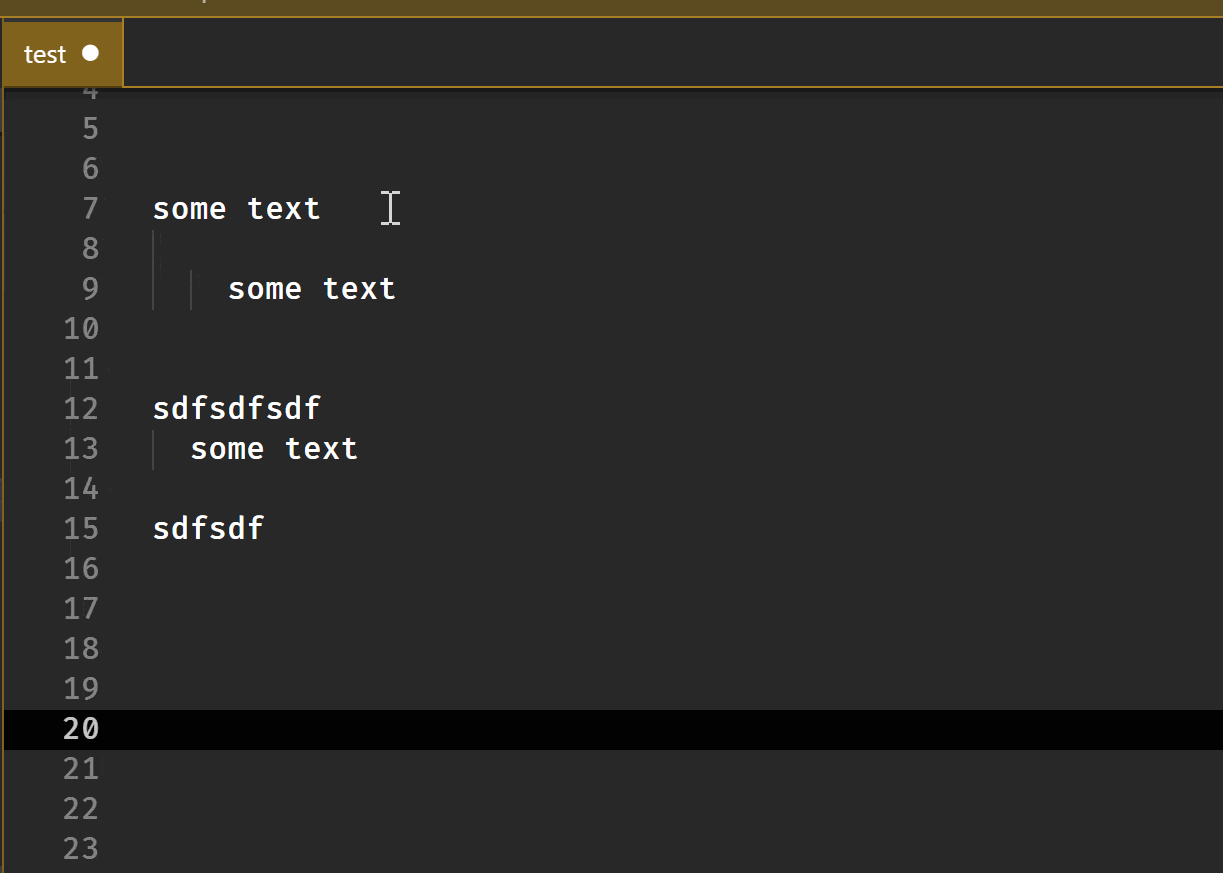Place cursor in "sdfsdf" on line 15
1223x873 pixels.
208,529
